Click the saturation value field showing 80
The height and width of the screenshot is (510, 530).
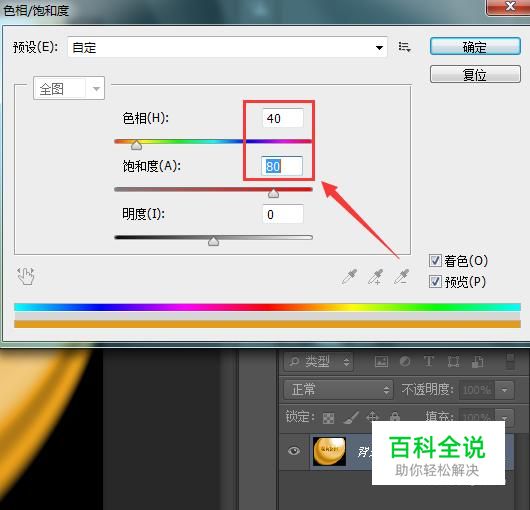[282, 166]
